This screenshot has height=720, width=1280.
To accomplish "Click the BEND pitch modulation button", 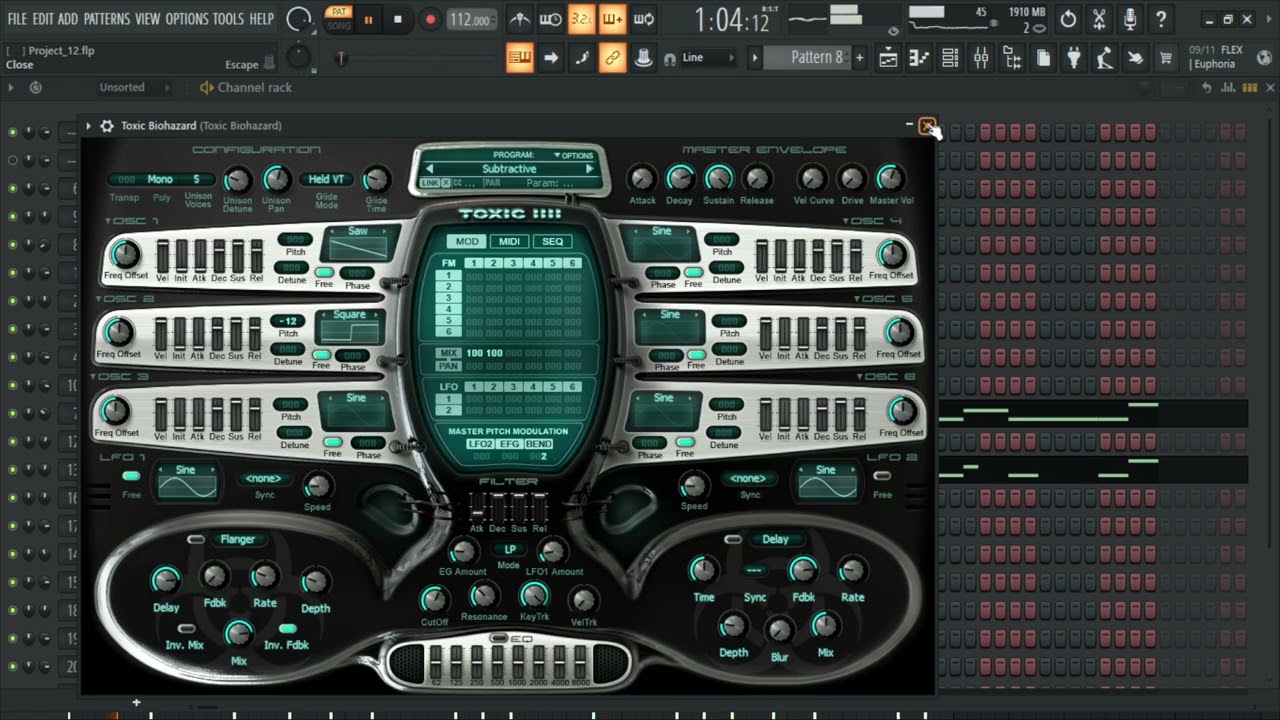I will tap(539, 444).
